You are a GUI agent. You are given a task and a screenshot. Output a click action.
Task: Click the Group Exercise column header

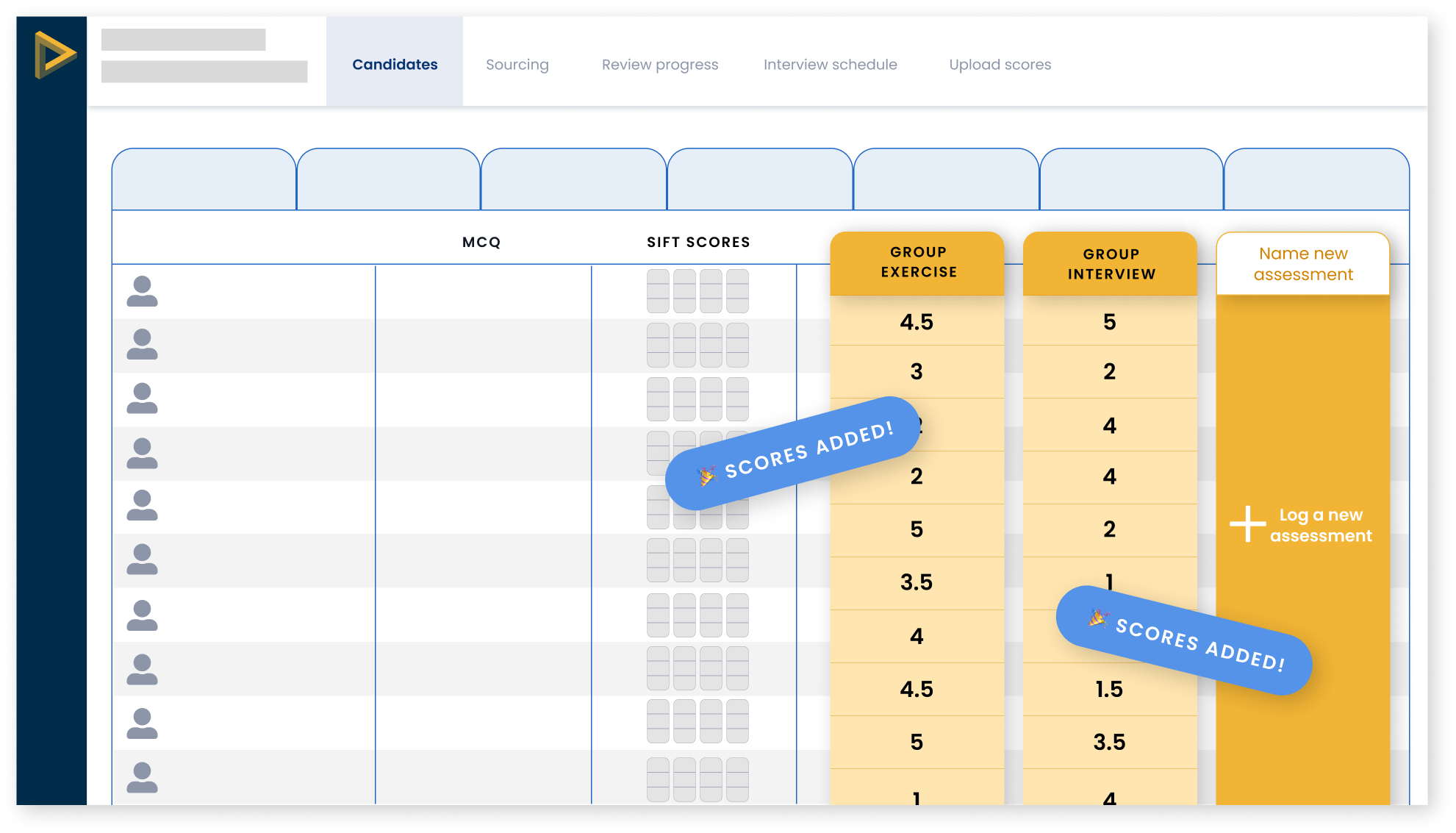(918, 262)
